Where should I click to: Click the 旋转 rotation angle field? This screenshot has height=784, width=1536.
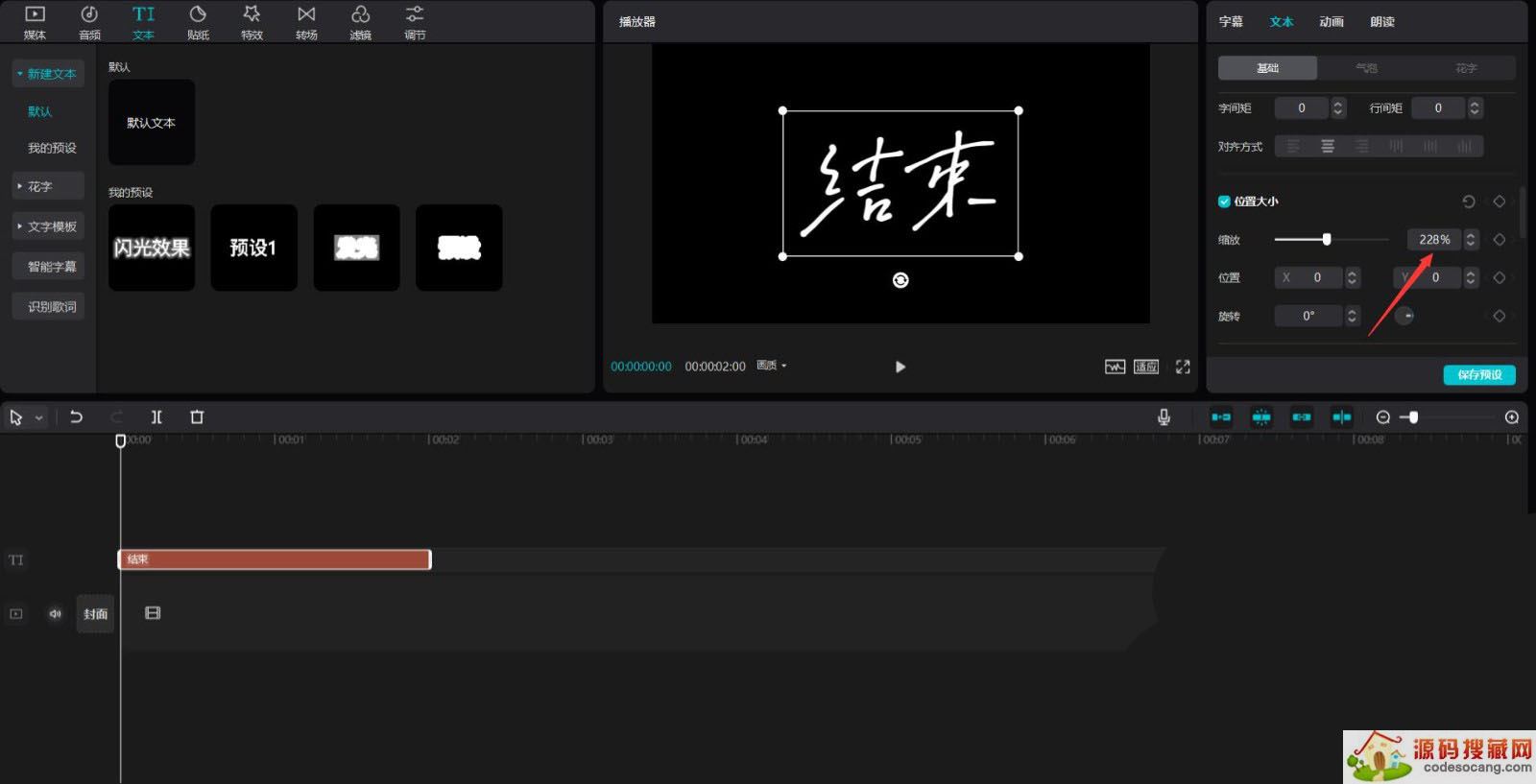coord(1308,316)
